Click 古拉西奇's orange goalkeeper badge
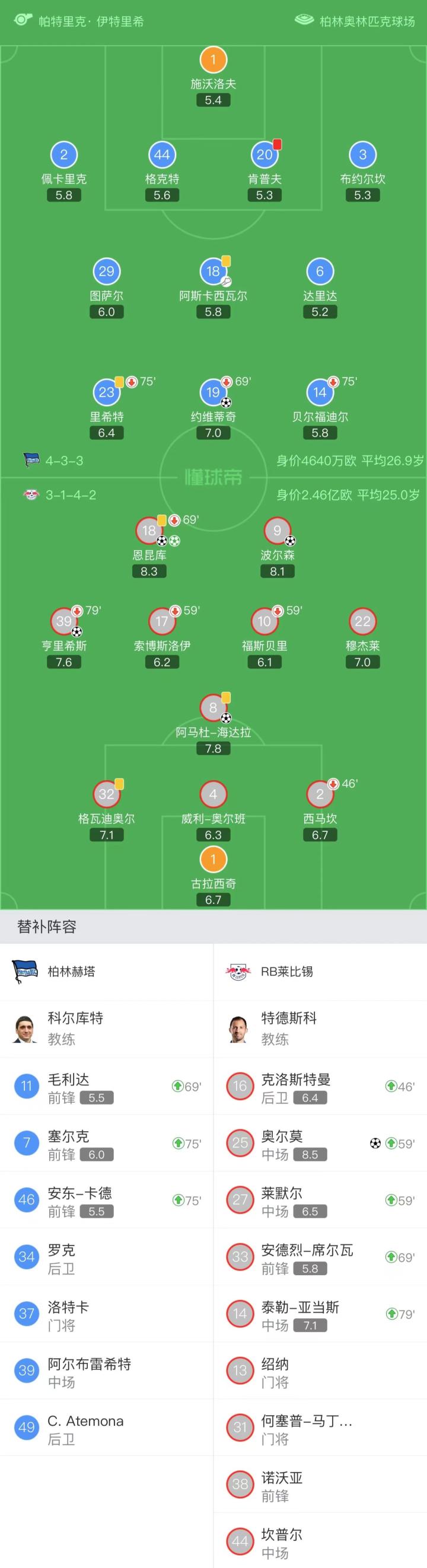Viewport: 427px width, 1568px height. point(213,859)
